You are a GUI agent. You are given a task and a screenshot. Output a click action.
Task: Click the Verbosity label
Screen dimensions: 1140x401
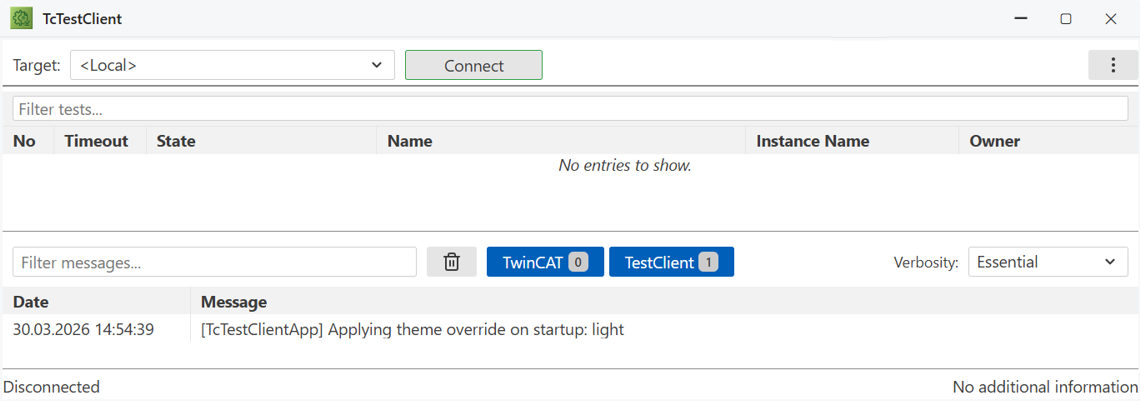point(926,262)
